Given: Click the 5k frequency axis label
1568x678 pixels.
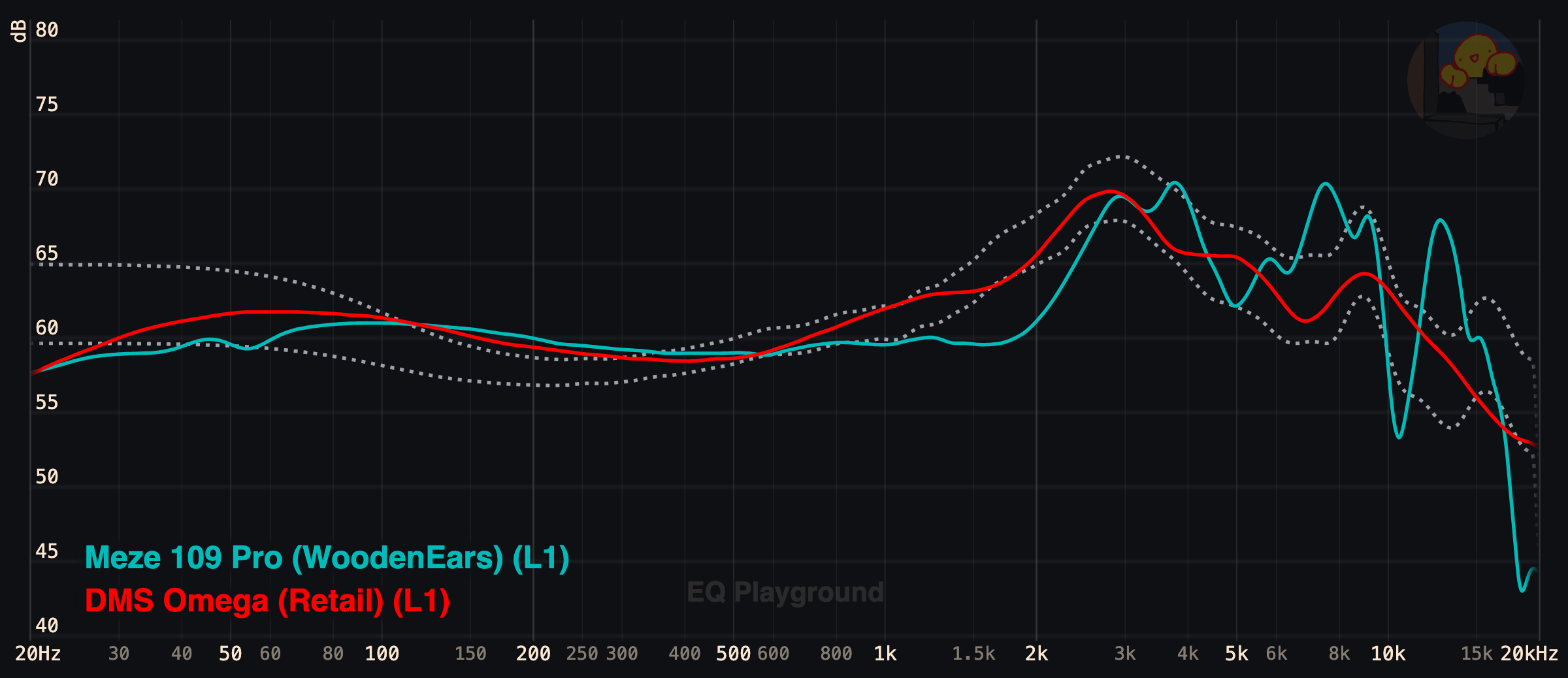Looking at the screenshot, I should 1236,654.
